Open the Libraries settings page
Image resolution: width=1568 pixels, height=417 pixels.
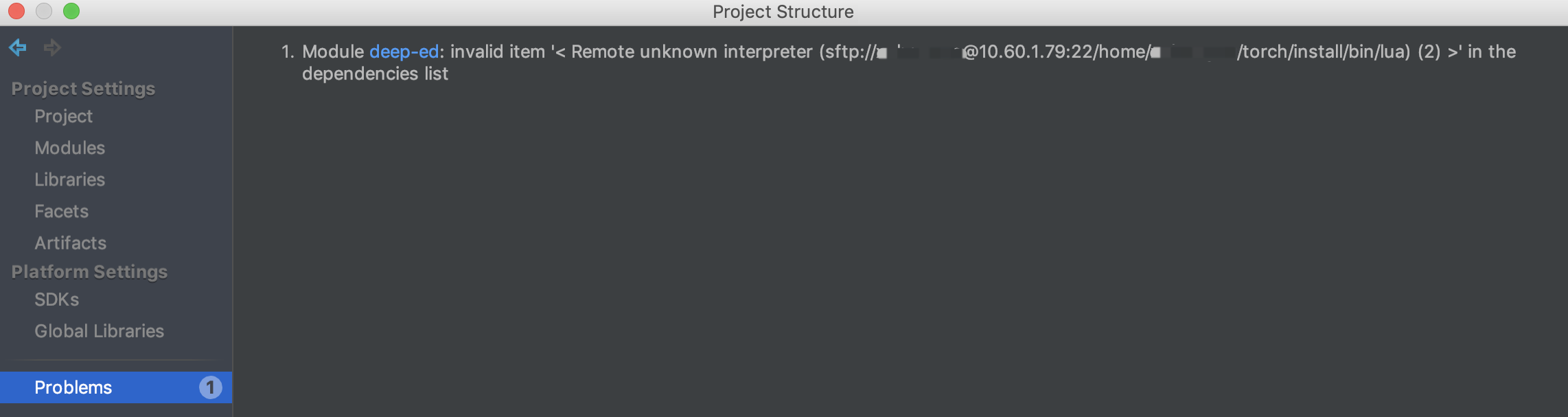point(69,179)
